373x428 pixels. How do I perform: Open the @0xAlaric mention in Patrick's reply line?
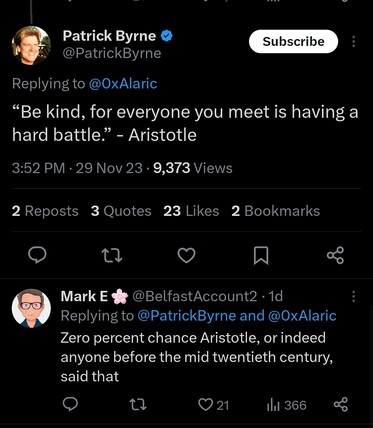coord(123,83)
